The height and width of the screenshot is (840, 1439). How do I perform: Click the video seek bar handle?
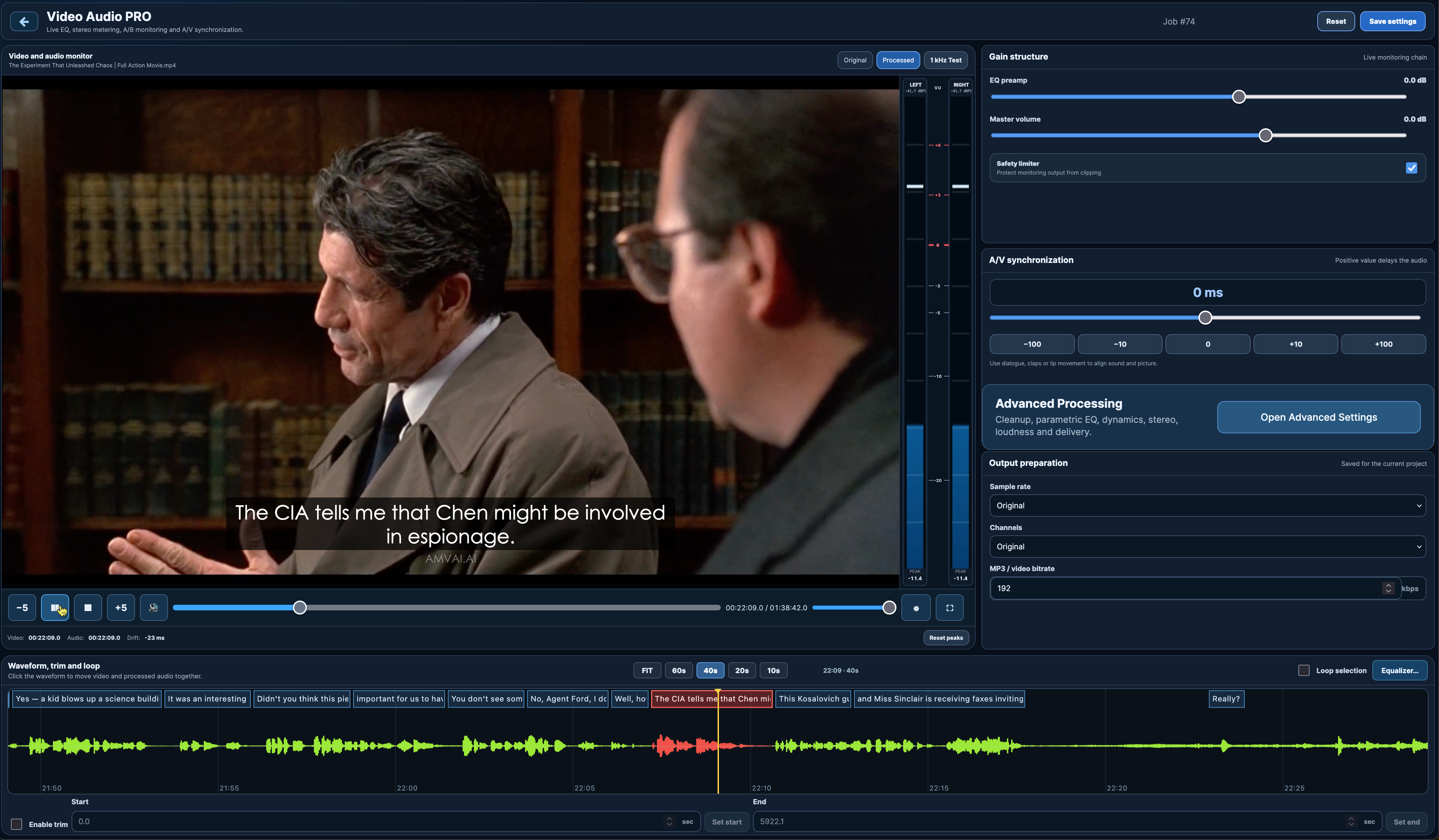300,608
